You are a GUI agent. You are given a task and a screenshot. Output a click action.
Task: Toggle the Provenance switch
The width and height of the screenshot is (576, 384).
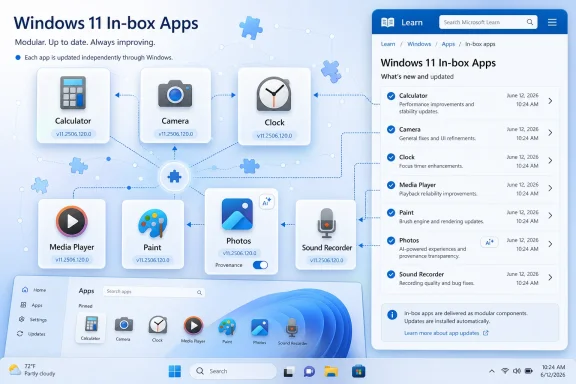click(x=260, y=265)
